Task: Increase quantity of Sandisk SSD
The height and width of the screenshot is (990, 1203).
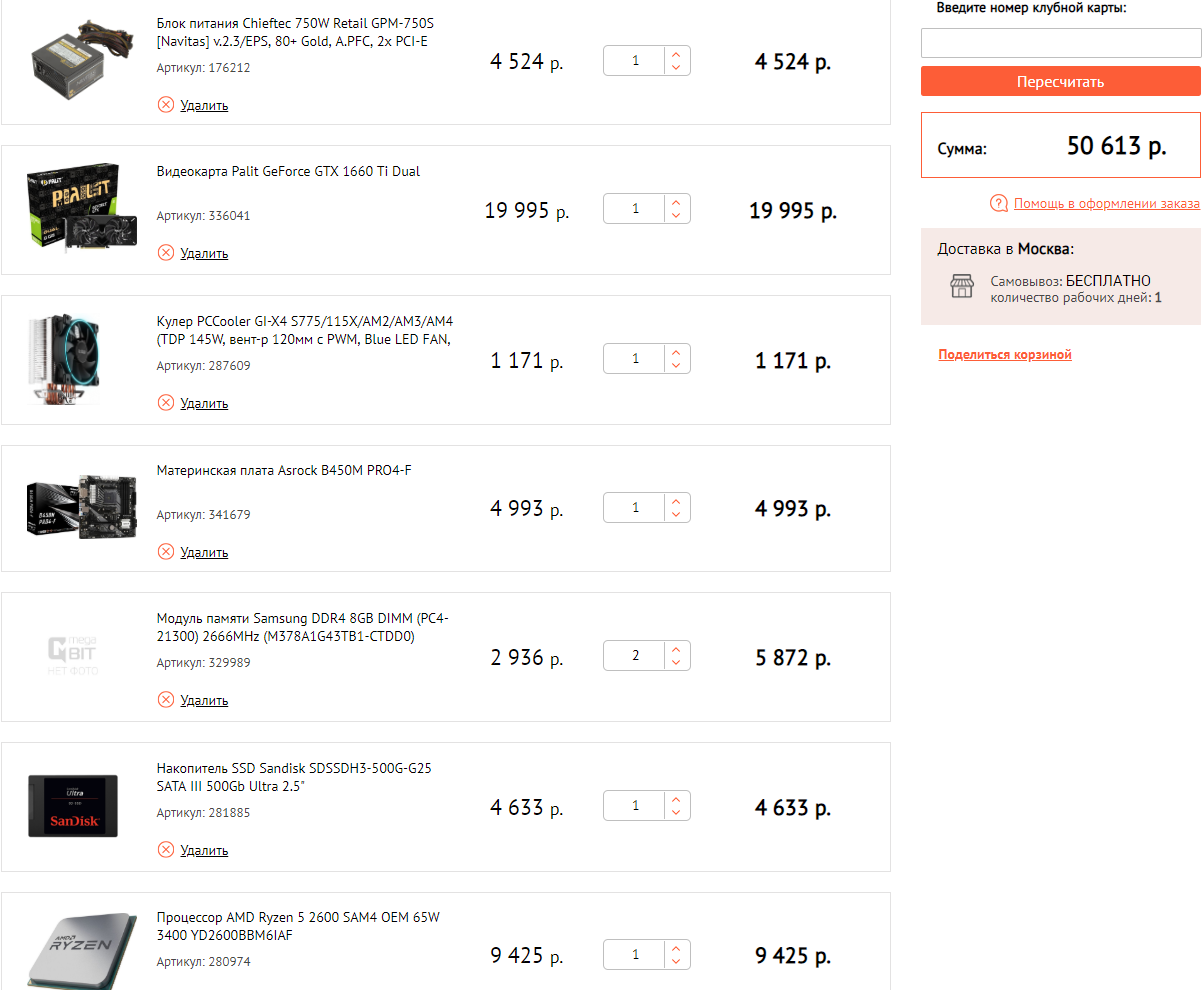Action: point(677,799)
